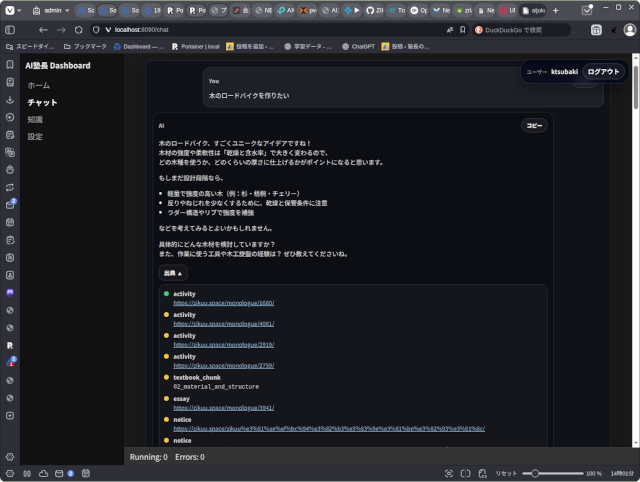Viewport: 640px width, 482px height.
Task: Open the history panel in the browser sidebar
Action: point(9,117)
